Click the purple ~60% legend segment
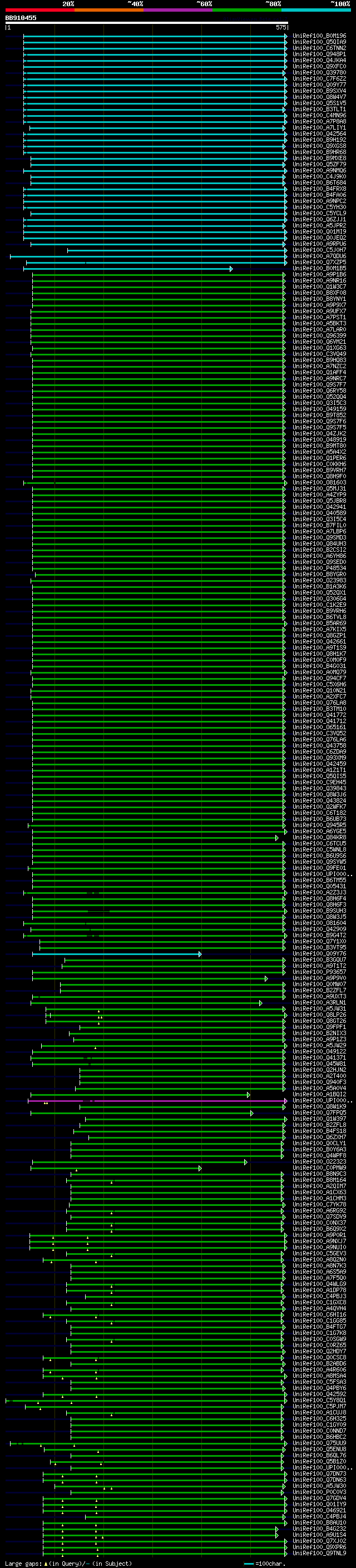This screenshot has width=356, height=1568. click(x=177, y=10)
